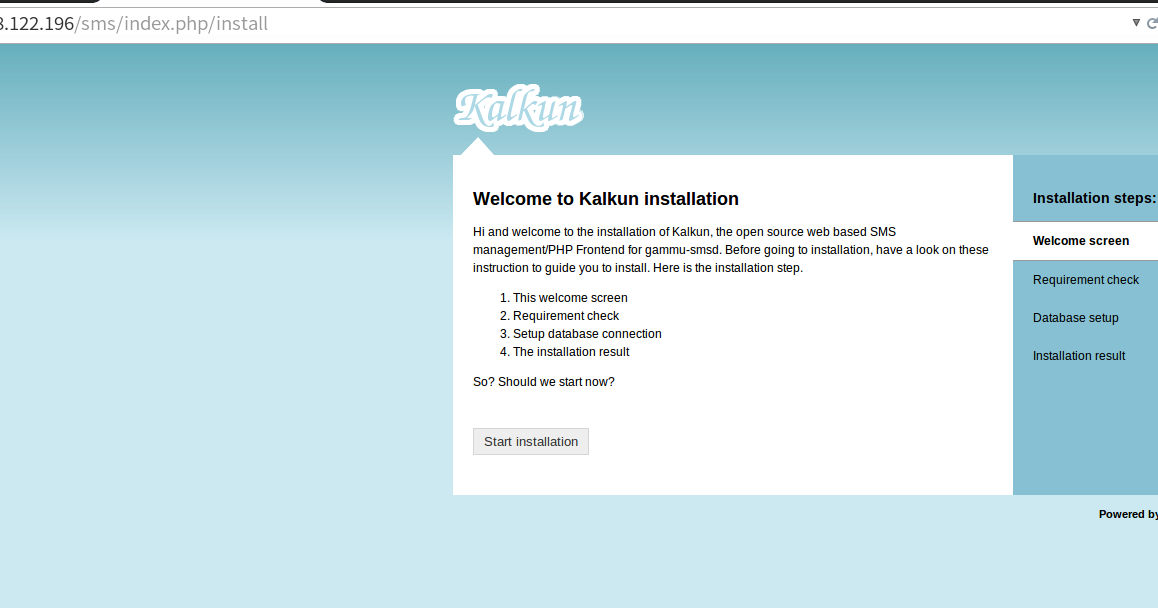The width and height of the screenshot is (1158, 608).
Task: Click the 'Powered by' footer text
Action: click(1128, 514)
